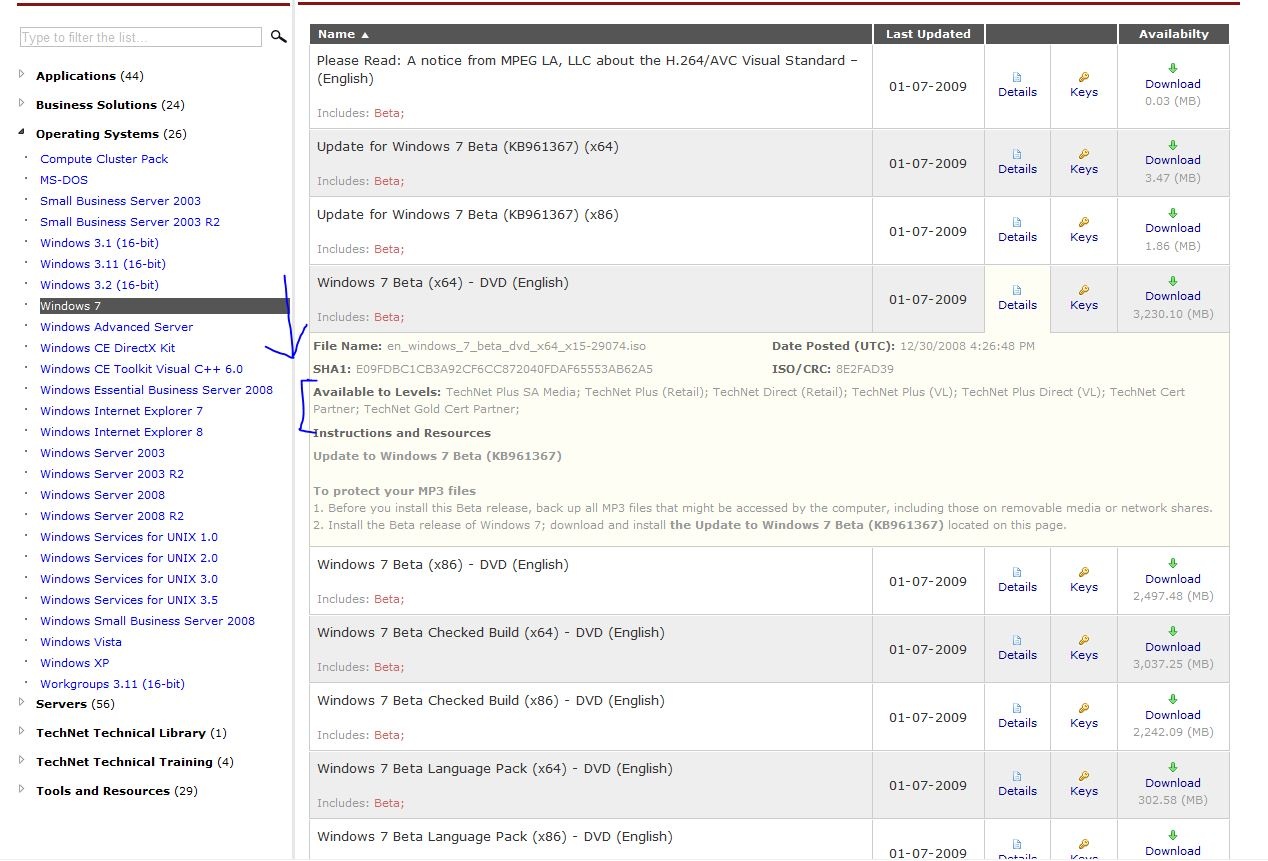Screen dimensions: 1268x861
Task: Download Update KB961367 (x86) 1.86 MB
Action: 1173,228
